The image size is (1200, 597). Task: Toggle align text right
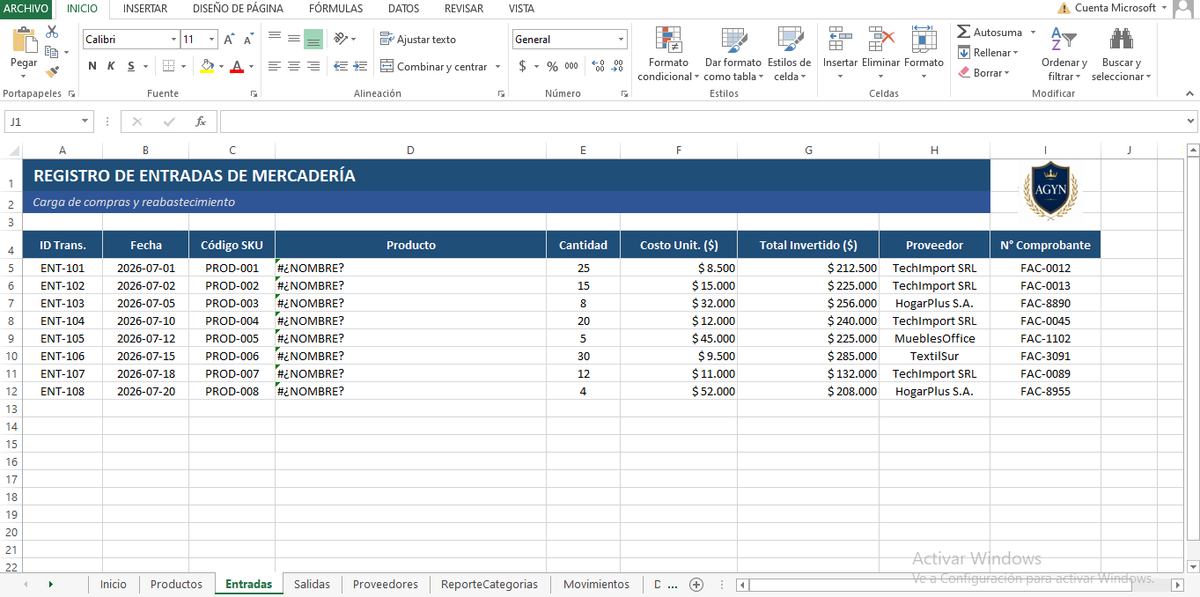tap(313, 67)
